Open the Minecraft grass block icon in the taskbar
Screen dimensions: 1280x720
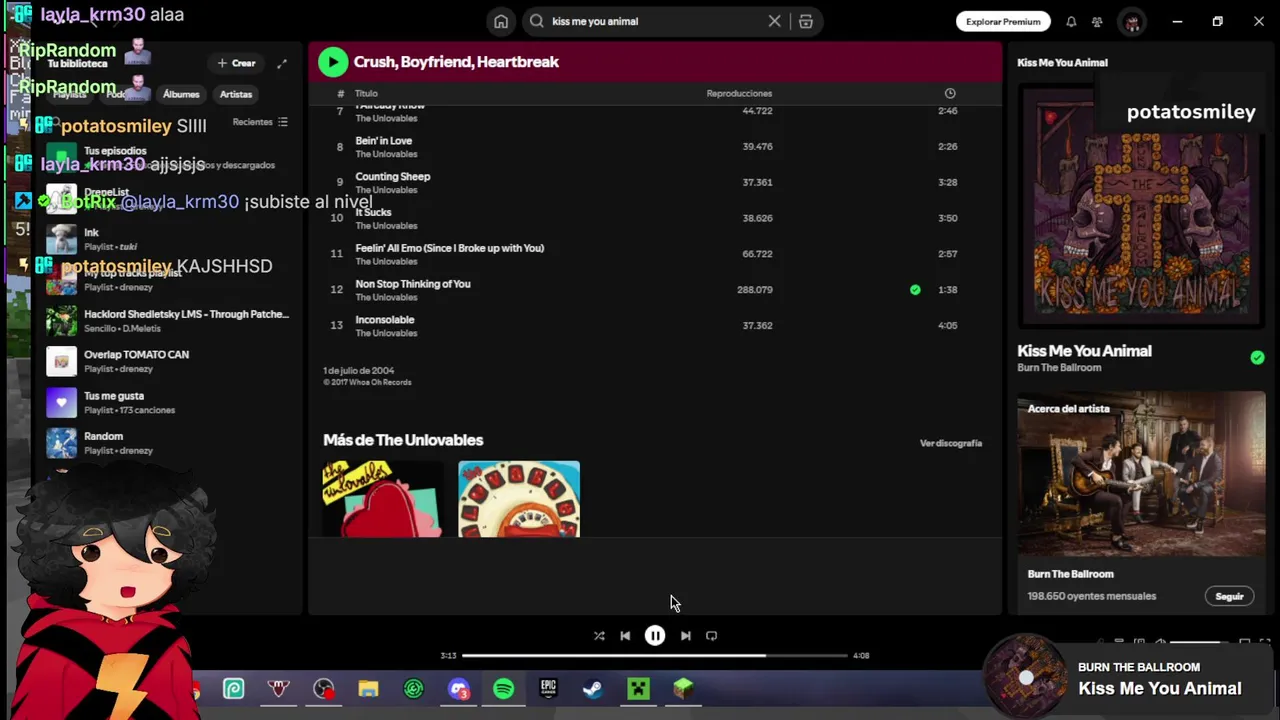coord(683,689)
